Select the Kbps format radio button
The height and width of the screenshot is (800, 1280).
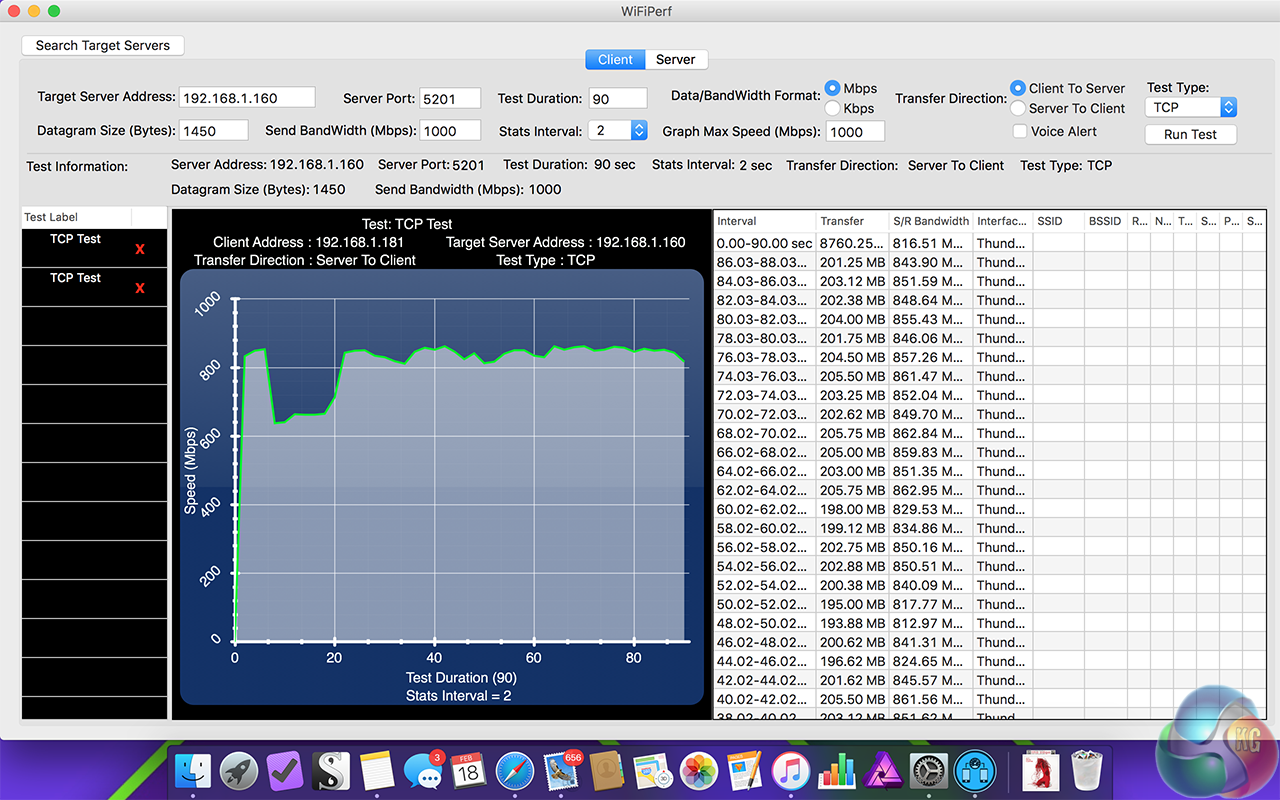(832, 108)
